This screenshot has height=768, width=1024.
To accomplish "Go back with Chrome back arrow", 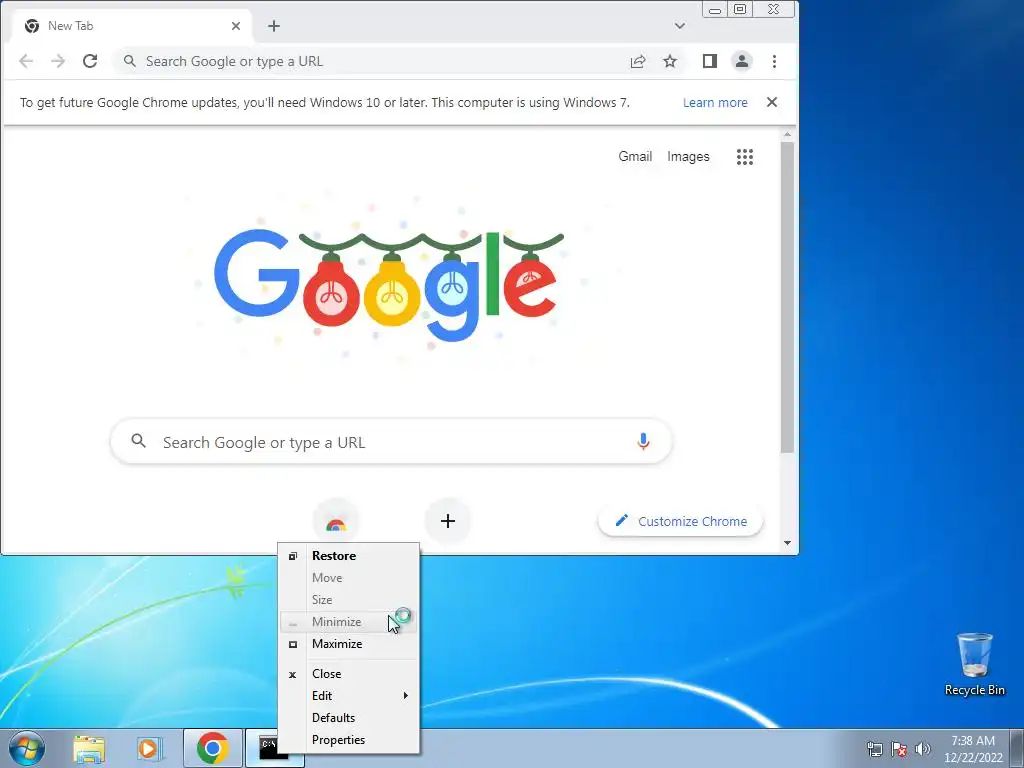I will tap(26, 61).
